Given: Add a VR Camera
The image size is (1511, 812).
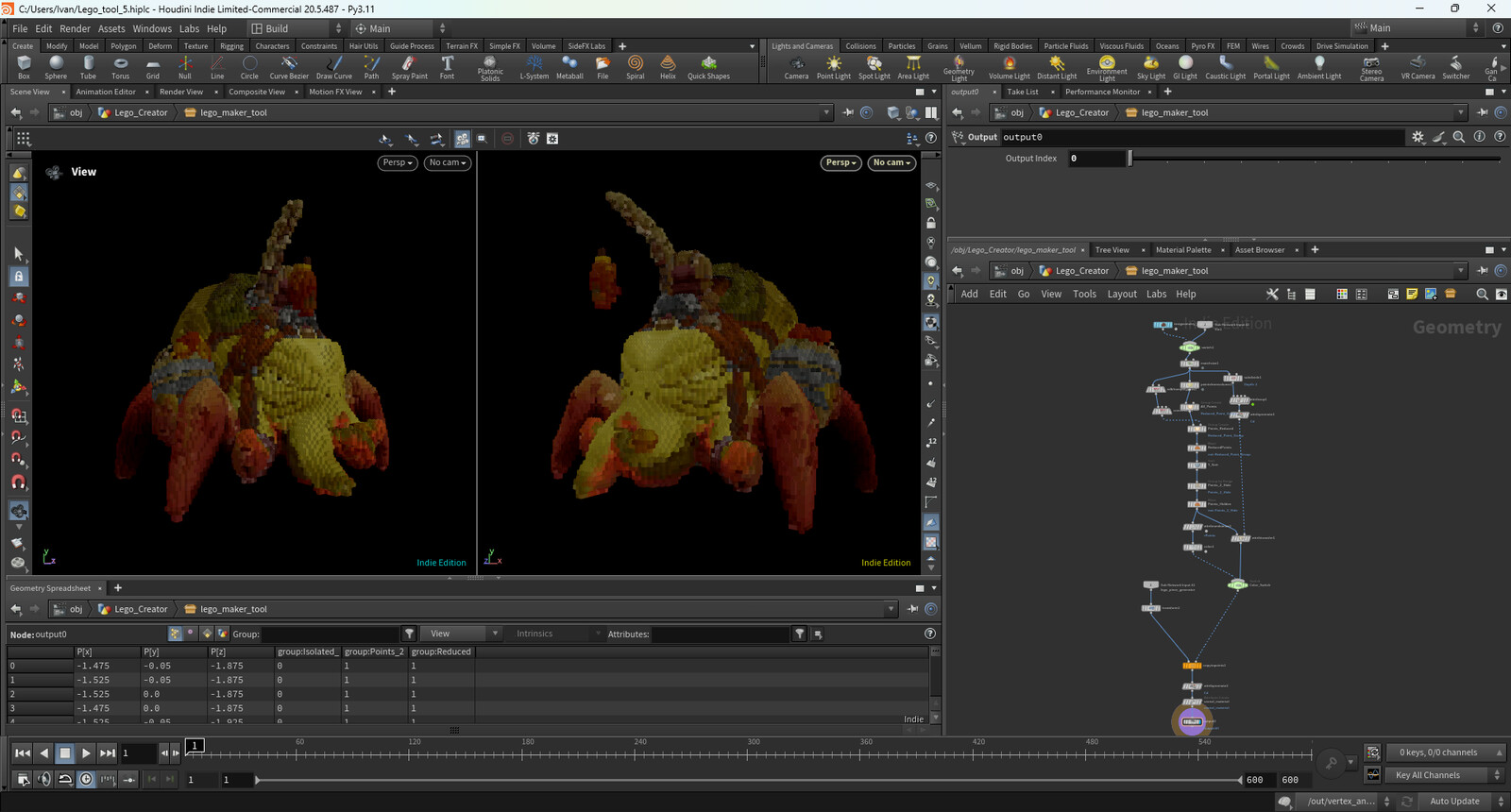Looking at the screenshot, I should (x=1418, y=67).
